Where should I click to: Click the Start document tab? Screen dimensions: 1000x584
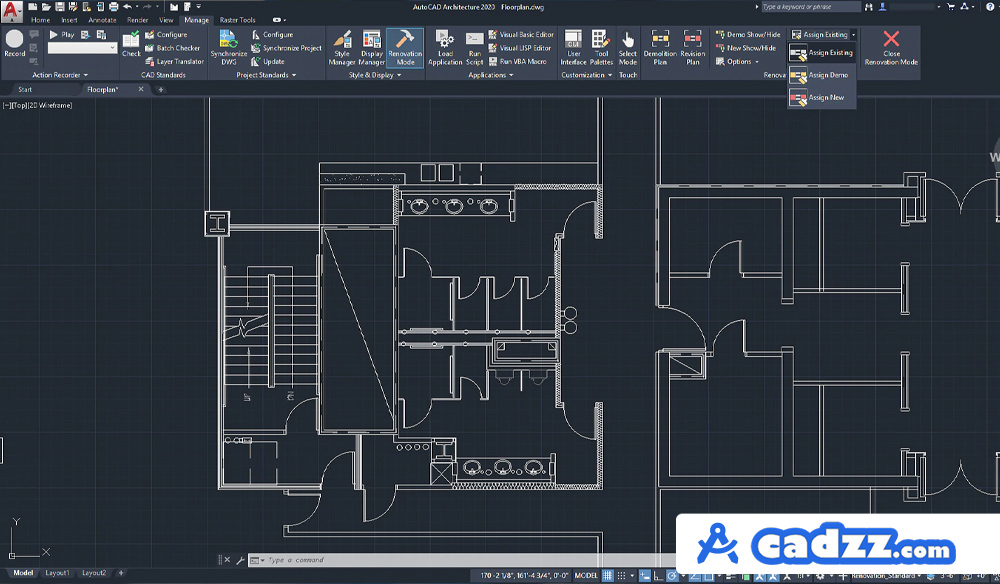pos(25,90)
